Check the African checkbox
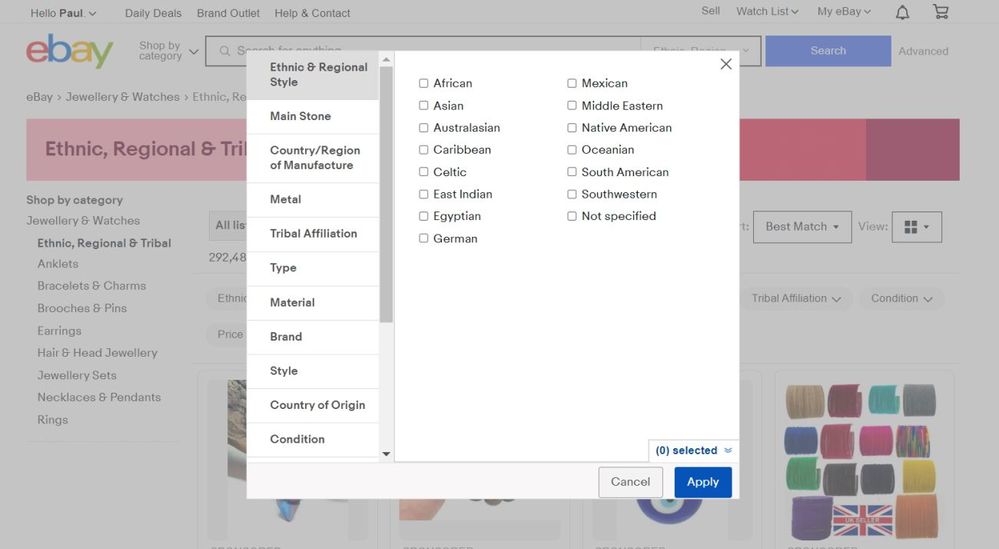999x549 pixels. (424, 84)
